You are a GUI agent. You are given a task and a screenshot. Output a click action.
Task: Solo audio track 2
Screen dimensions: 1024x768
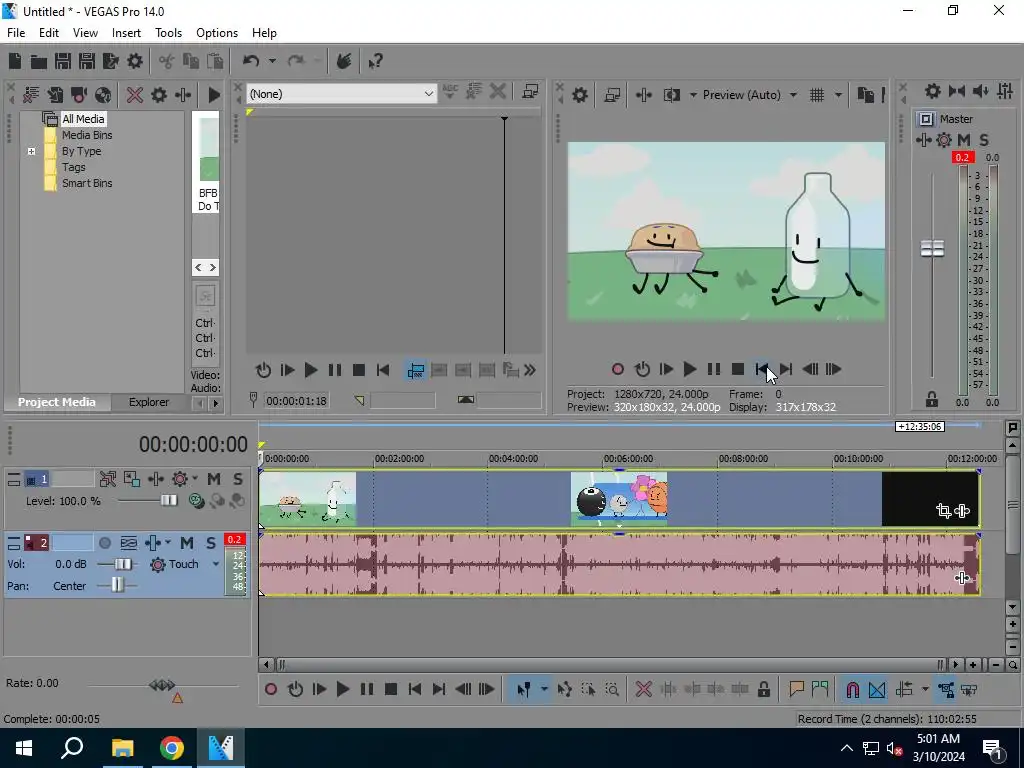pyautogui.click(x=211, y=543)
